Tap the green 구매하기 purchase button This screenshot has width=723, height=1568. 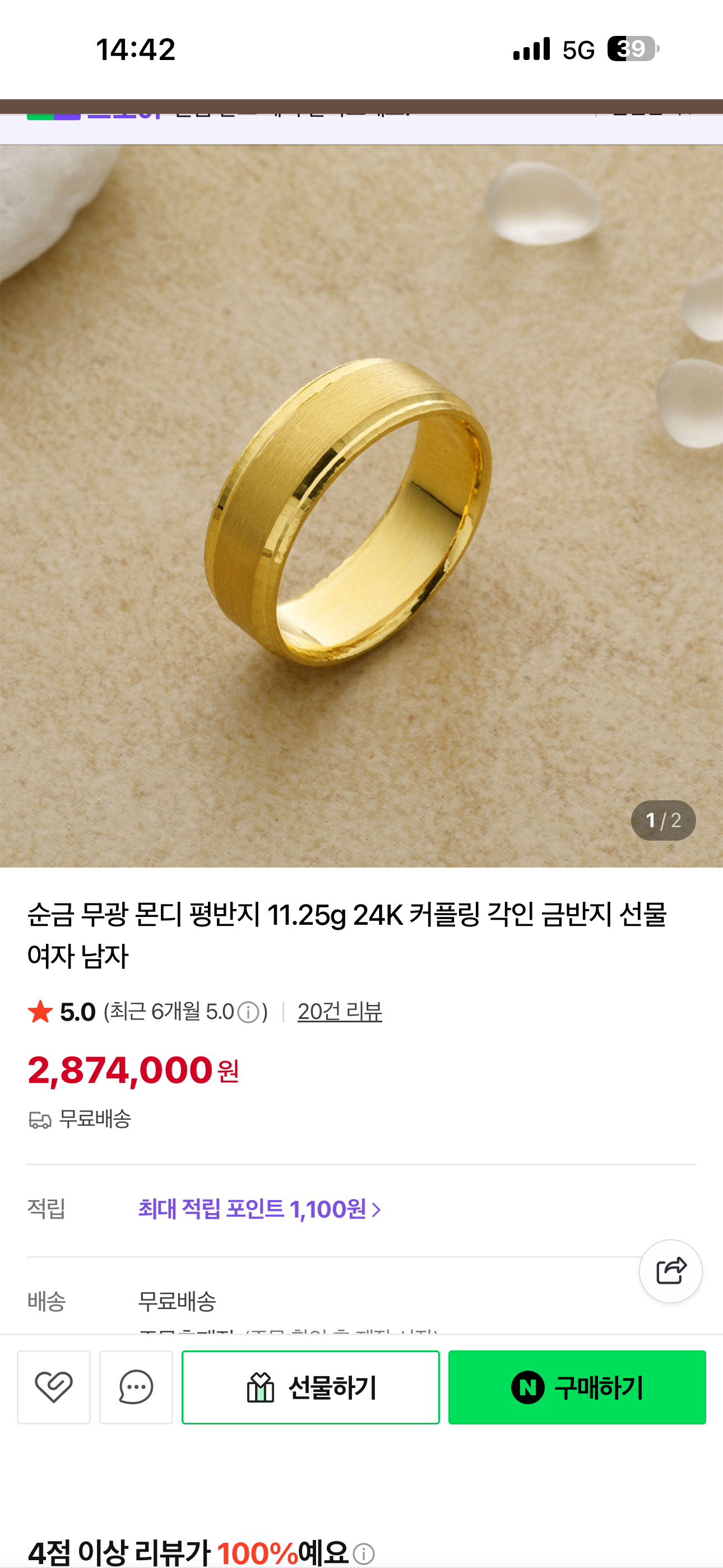pos(577,1387)
